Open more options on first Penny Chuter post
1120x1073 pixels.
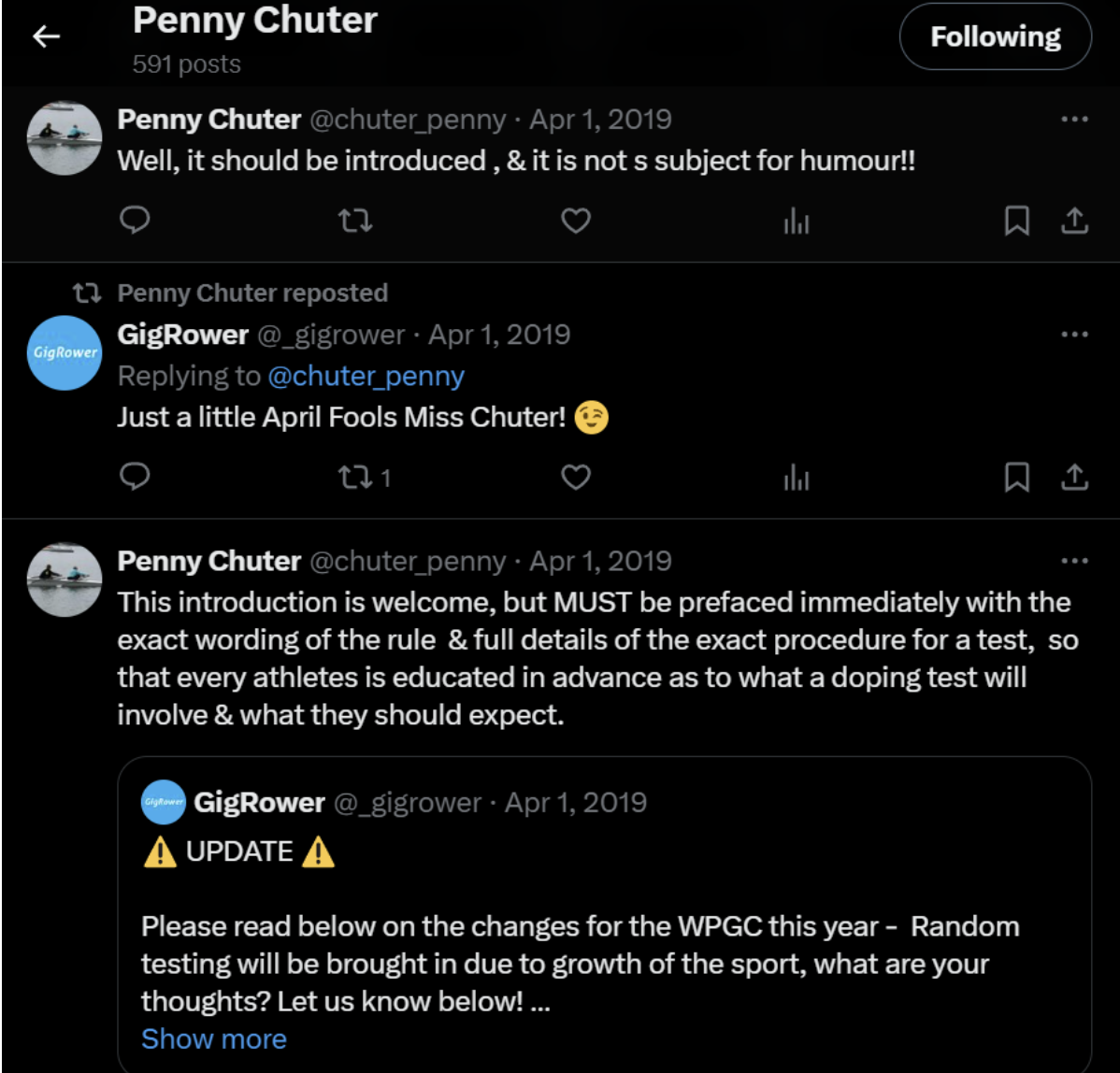tap(1074, 120)
